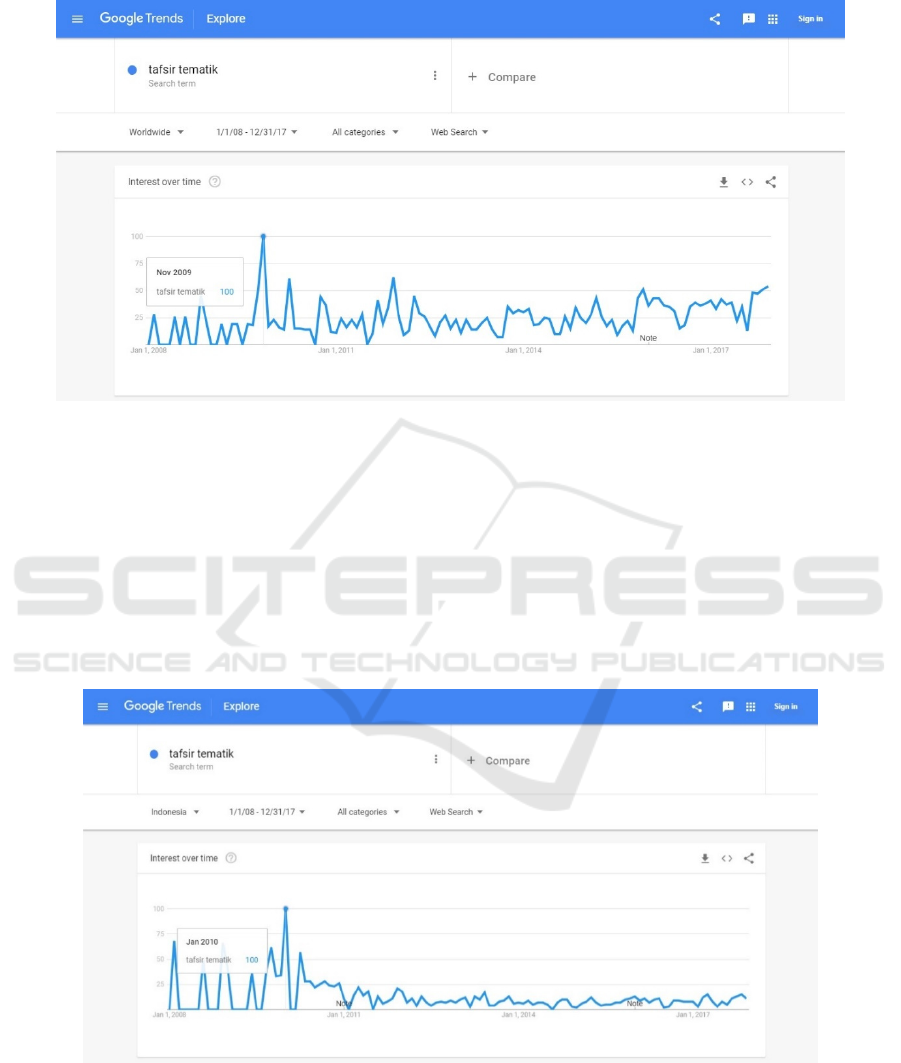Open top date range 1/1/08 - 12/31/17 dropdown
Viewport: 901px width, 1063px height.
point(257,132)
